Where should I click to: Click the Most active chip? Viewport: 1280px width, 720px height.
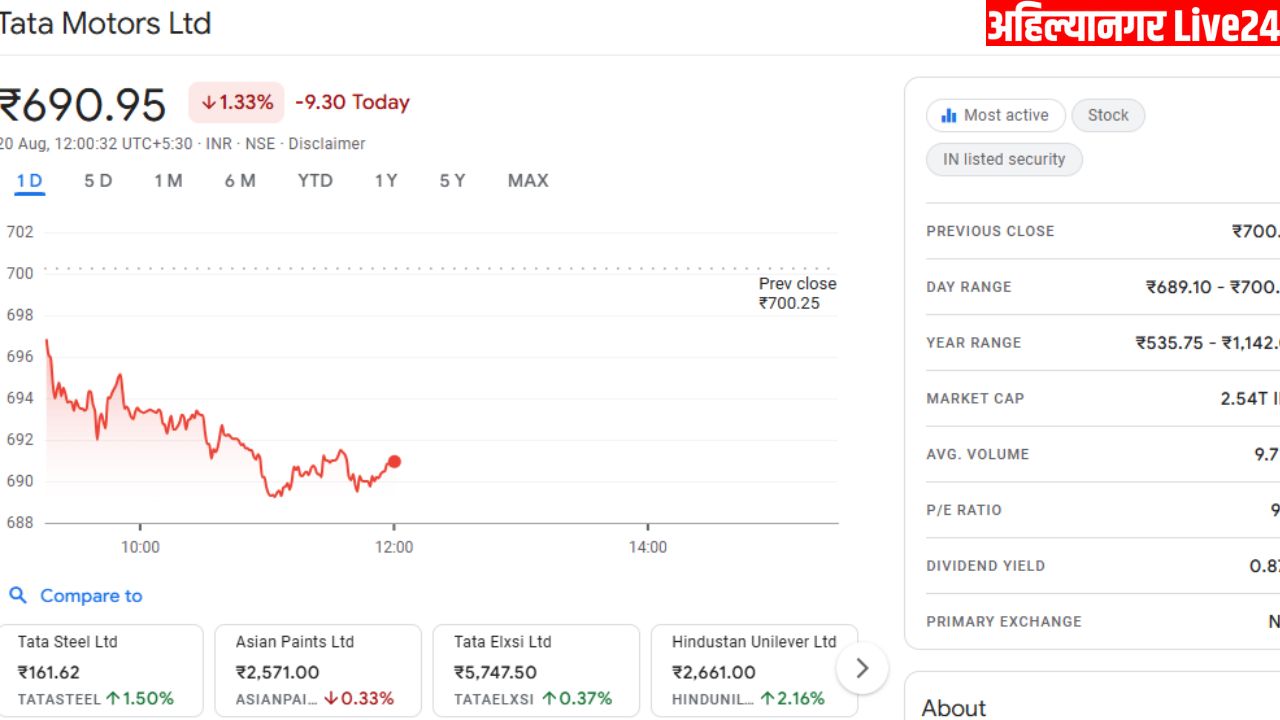coord(996,115)
